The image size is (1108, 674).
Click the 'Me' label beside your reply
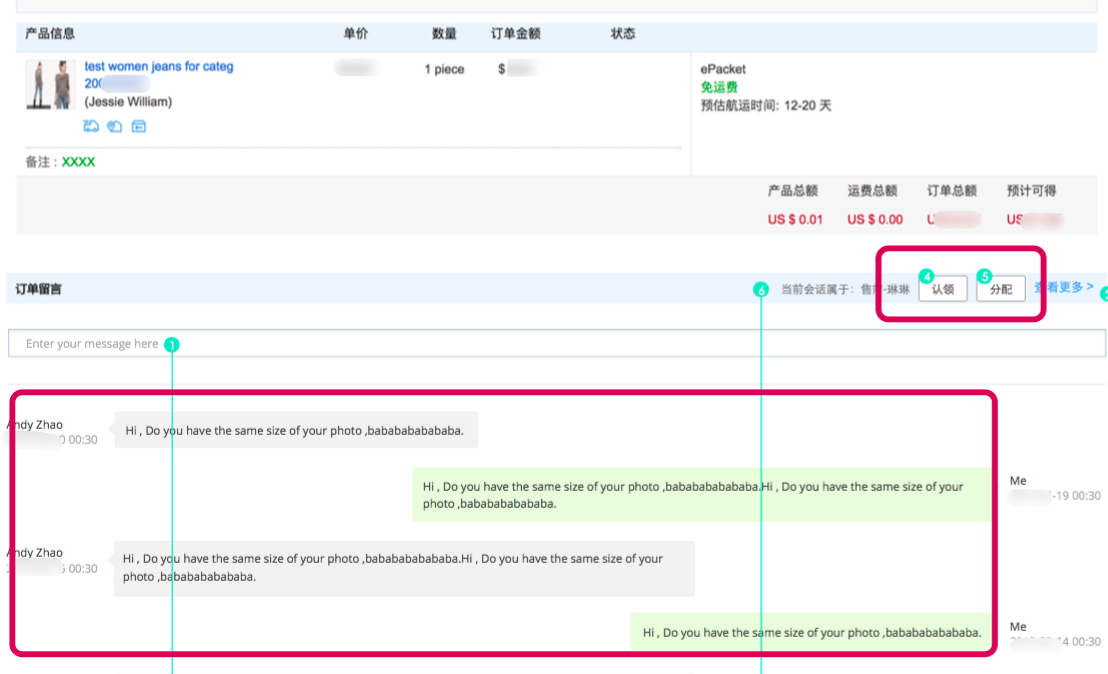(1017, 626)
